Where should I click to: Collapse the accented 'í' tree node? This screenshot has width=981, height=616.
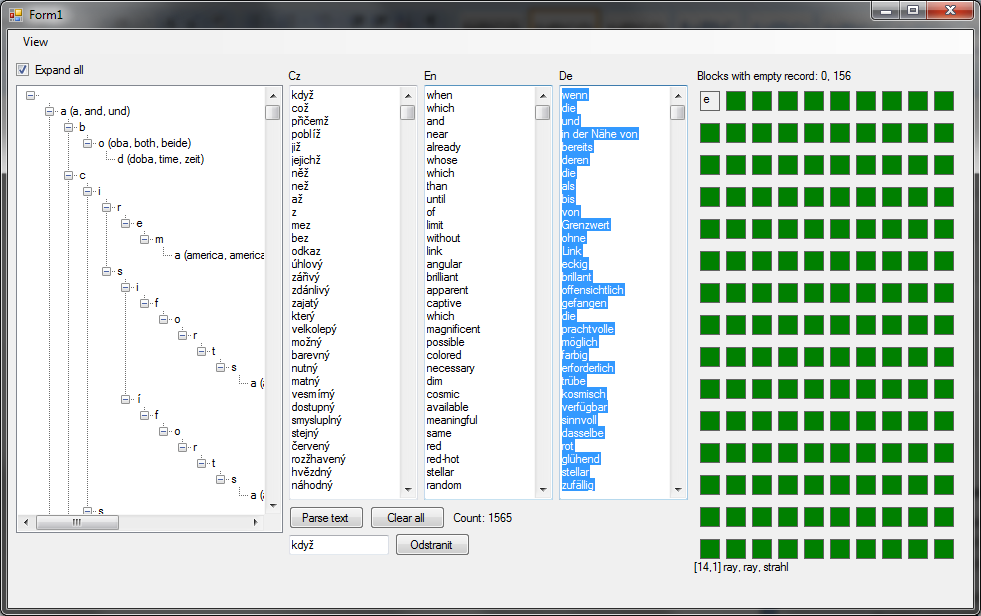coord(125,399)
